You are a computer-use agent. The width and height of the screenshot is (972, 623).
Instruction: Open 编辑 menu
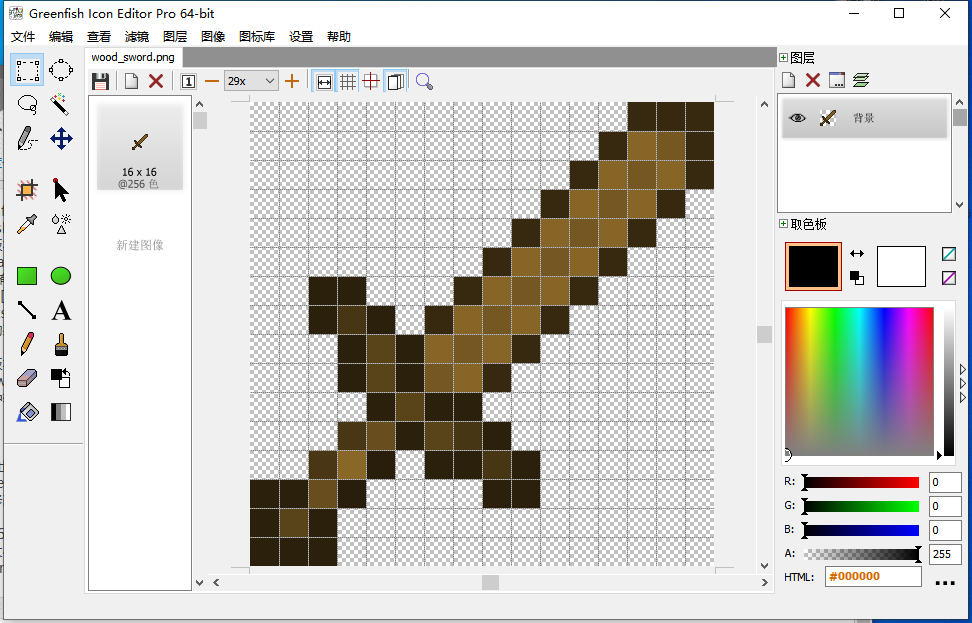(61, 37)
